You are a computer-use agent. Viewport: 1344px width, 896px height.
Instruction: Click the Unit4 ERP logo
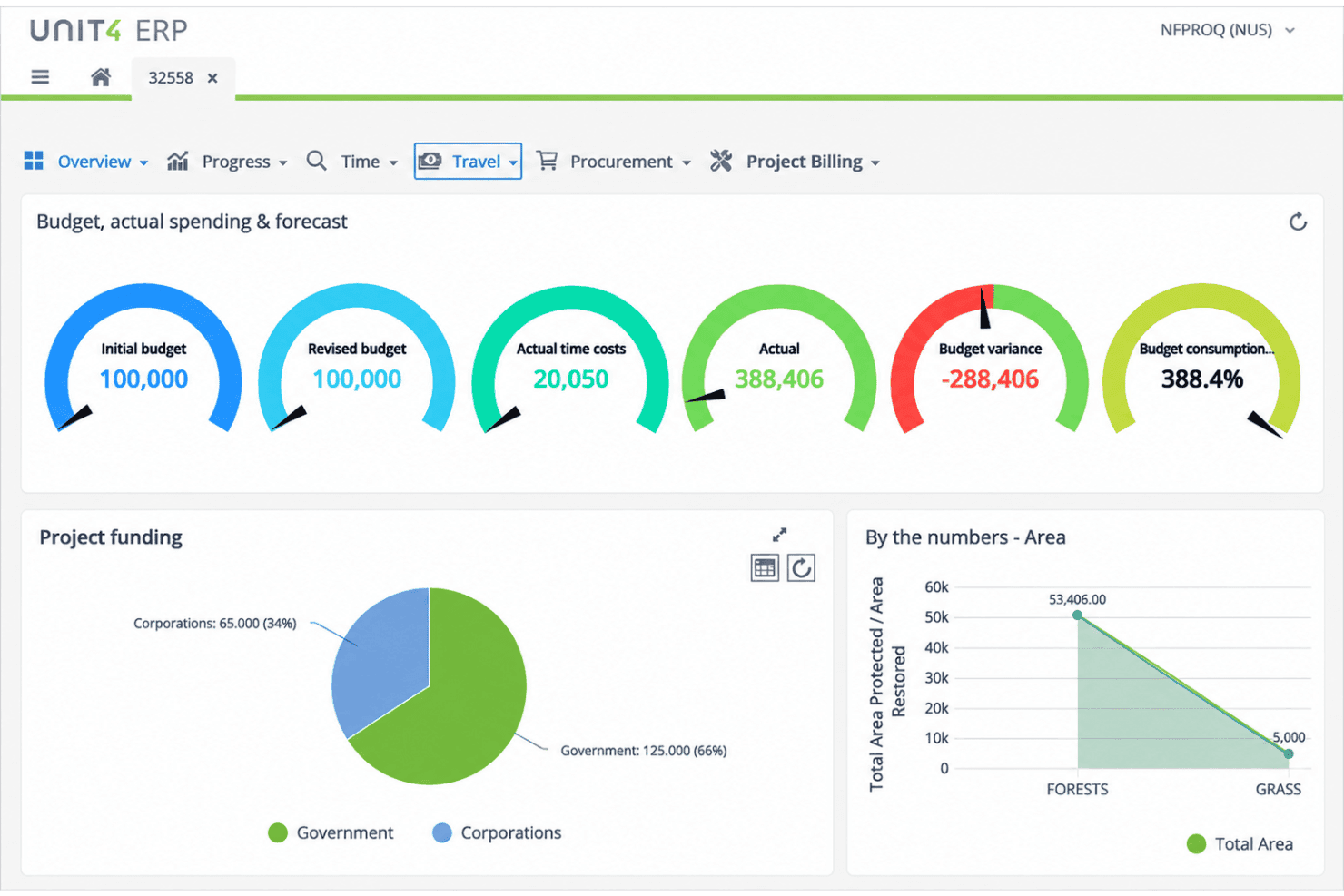click(109, 30)
